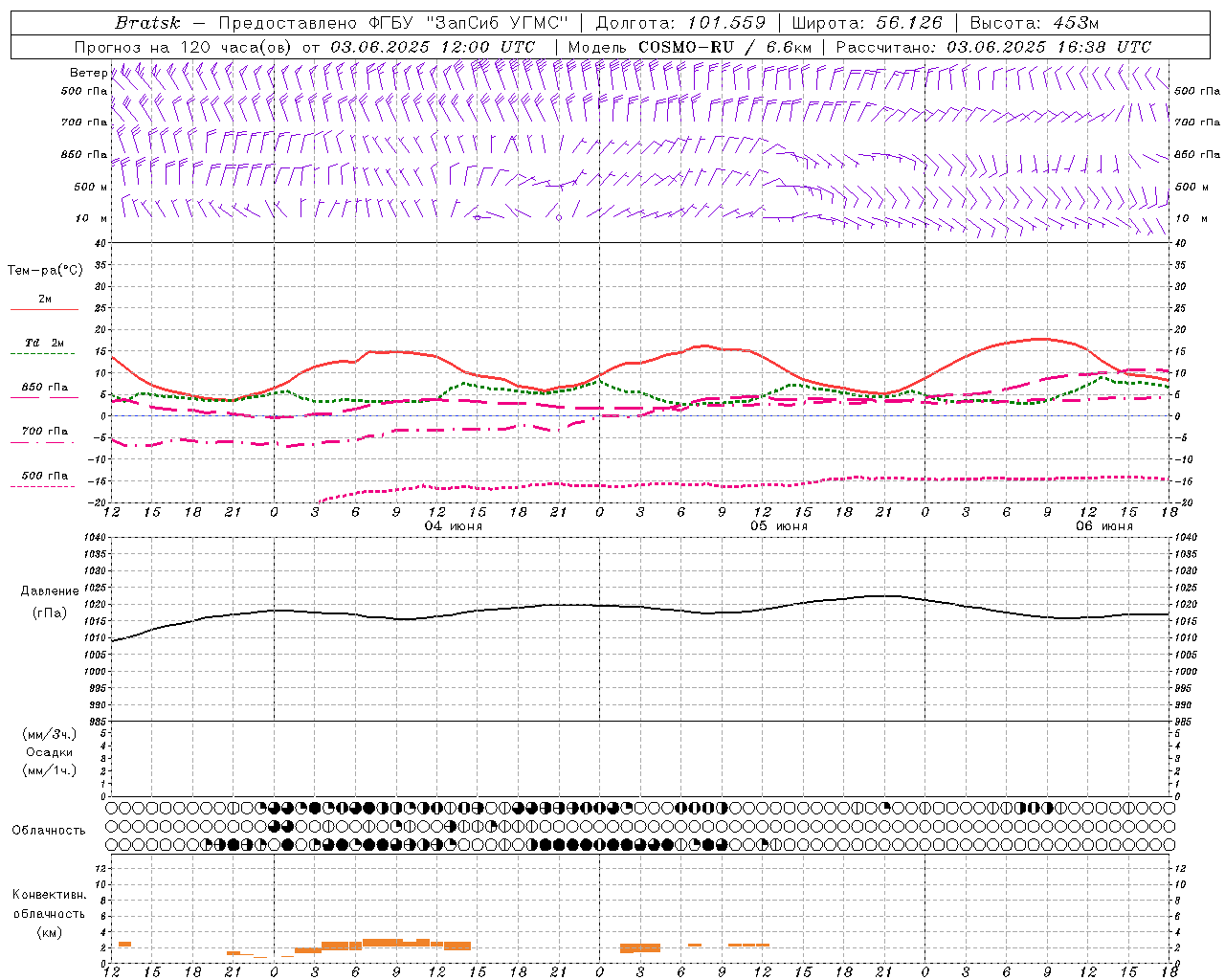Select the '05 июня' date label
1225x980 pixels.
click(779, 526)
